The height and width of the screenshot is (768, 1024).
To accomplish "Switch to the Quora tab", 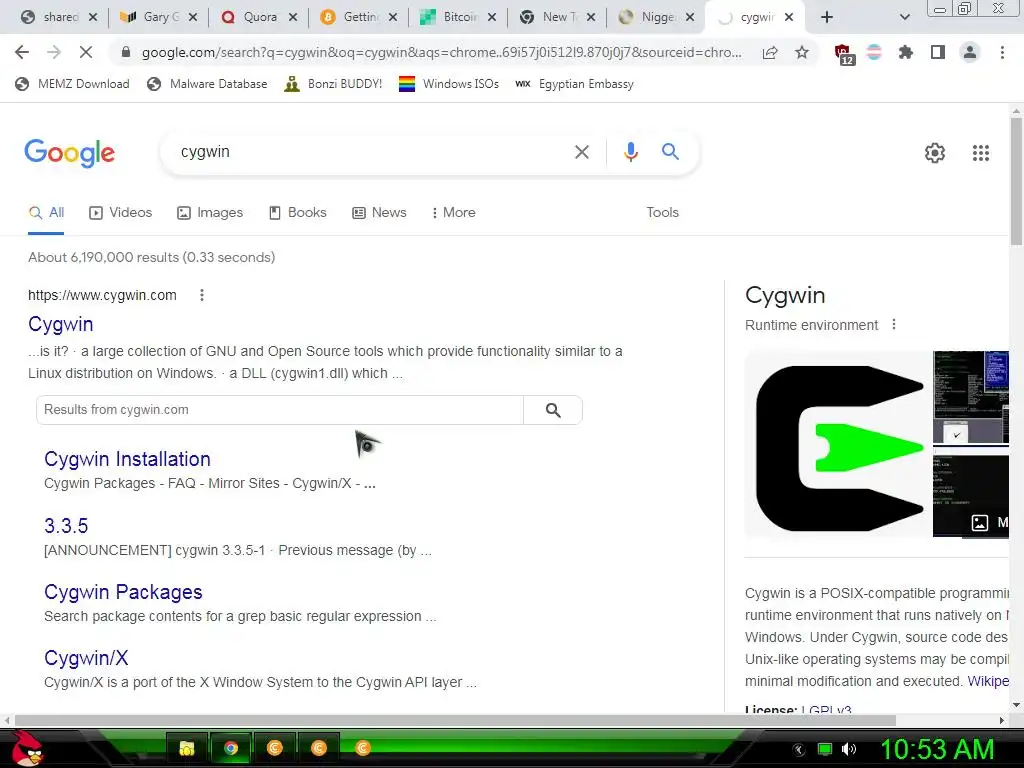I will (259, 18).
